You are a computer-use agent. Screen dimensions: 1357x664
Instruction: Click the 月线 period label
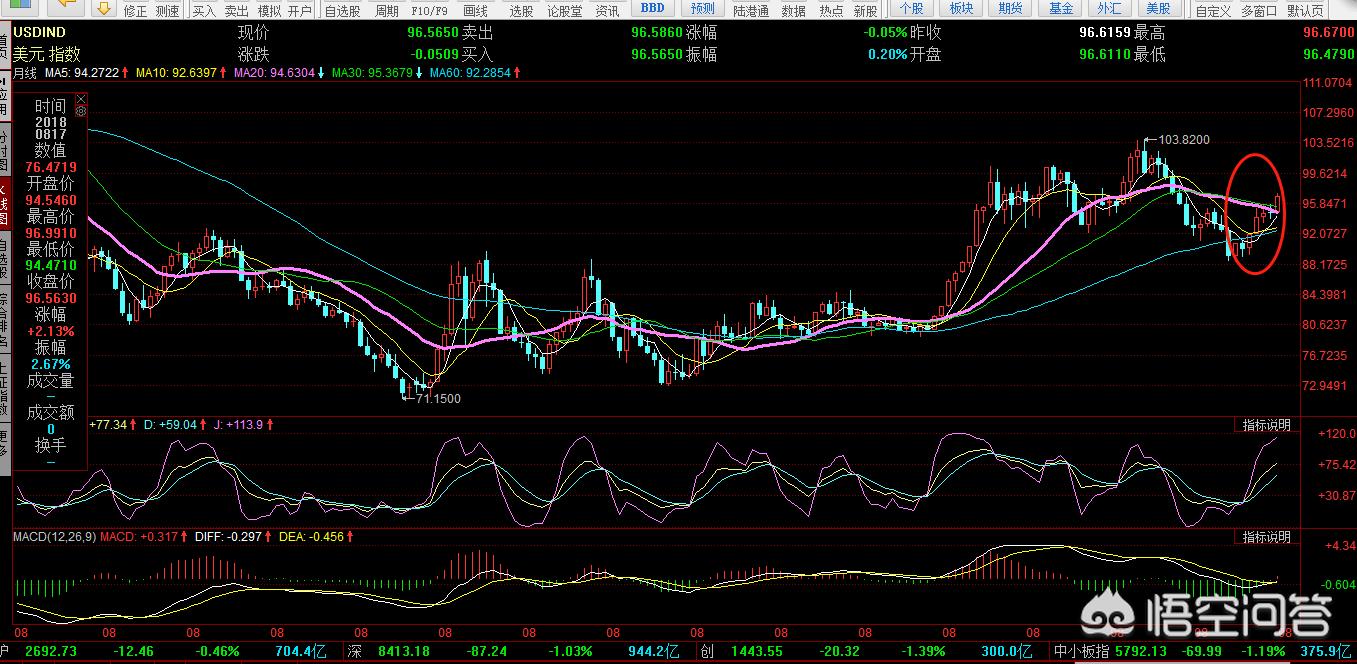(x=26, y=73)
